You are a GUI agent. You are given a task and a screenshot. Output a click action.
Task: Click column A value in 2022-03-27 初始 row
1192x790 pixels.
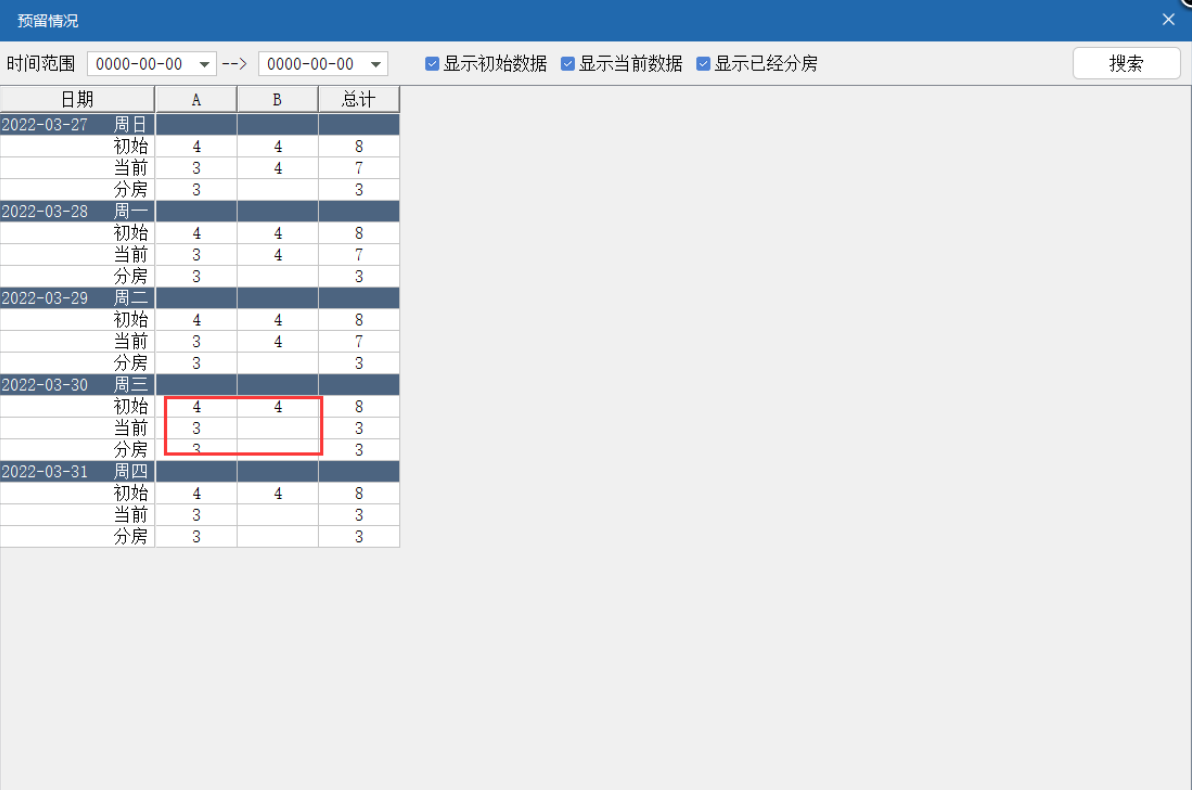click(196, 146)
